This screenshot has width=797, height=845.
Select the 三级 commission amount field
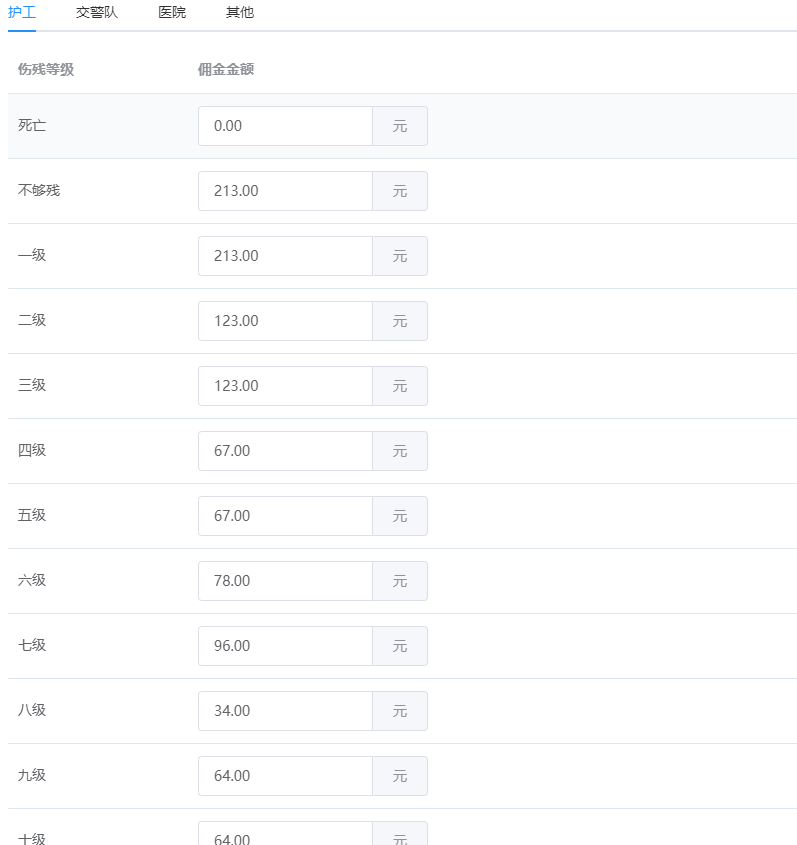coord(286,386)
